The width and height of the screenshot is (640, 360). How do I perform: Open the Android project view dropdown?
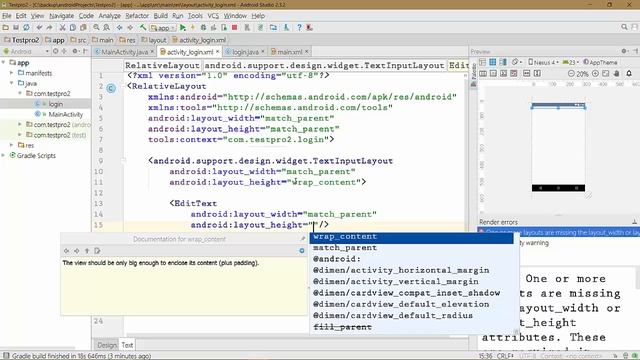[x=26, y=51]
